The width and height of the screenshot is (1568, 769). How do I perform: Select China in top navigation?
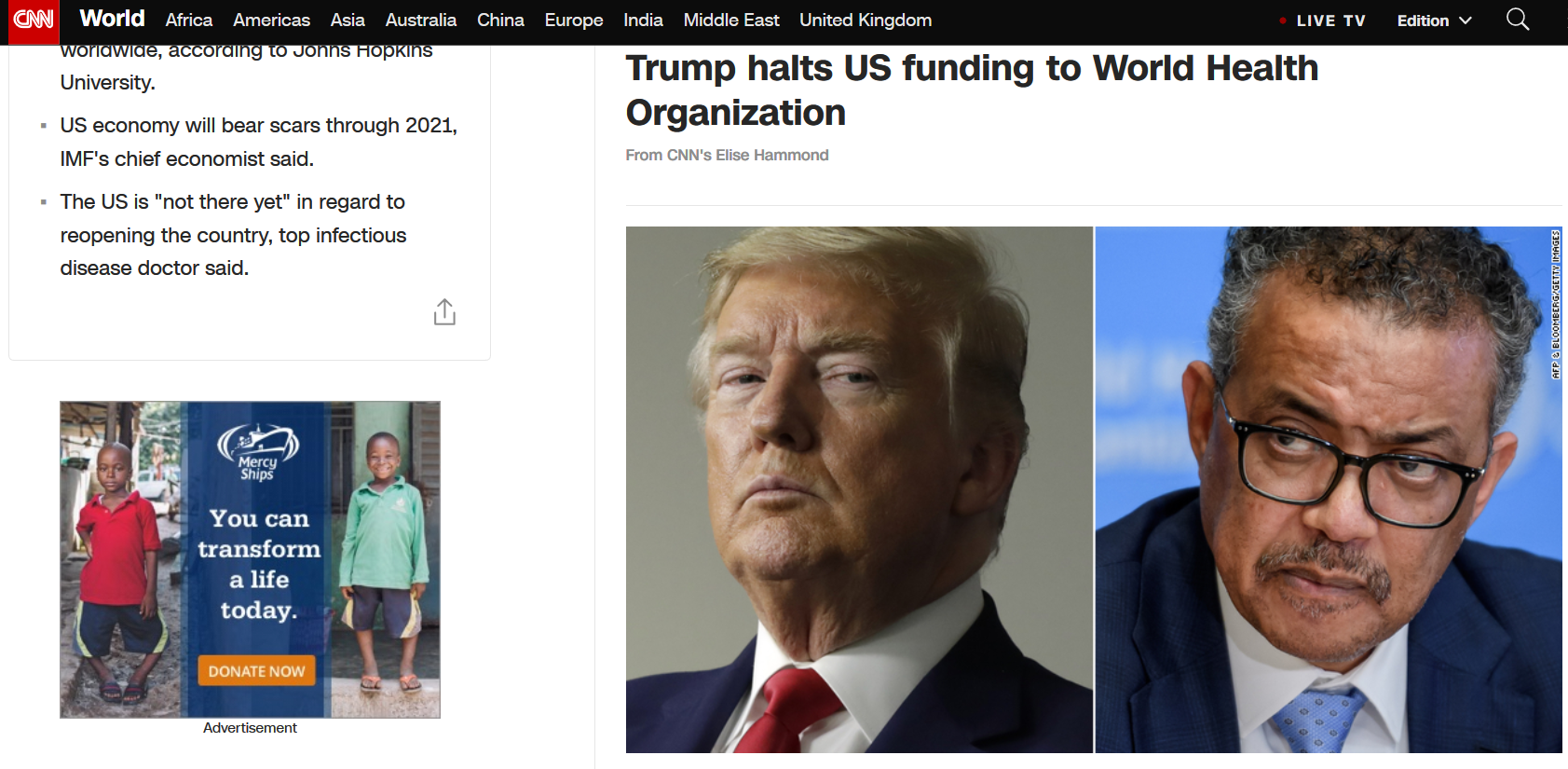[500, 20]
